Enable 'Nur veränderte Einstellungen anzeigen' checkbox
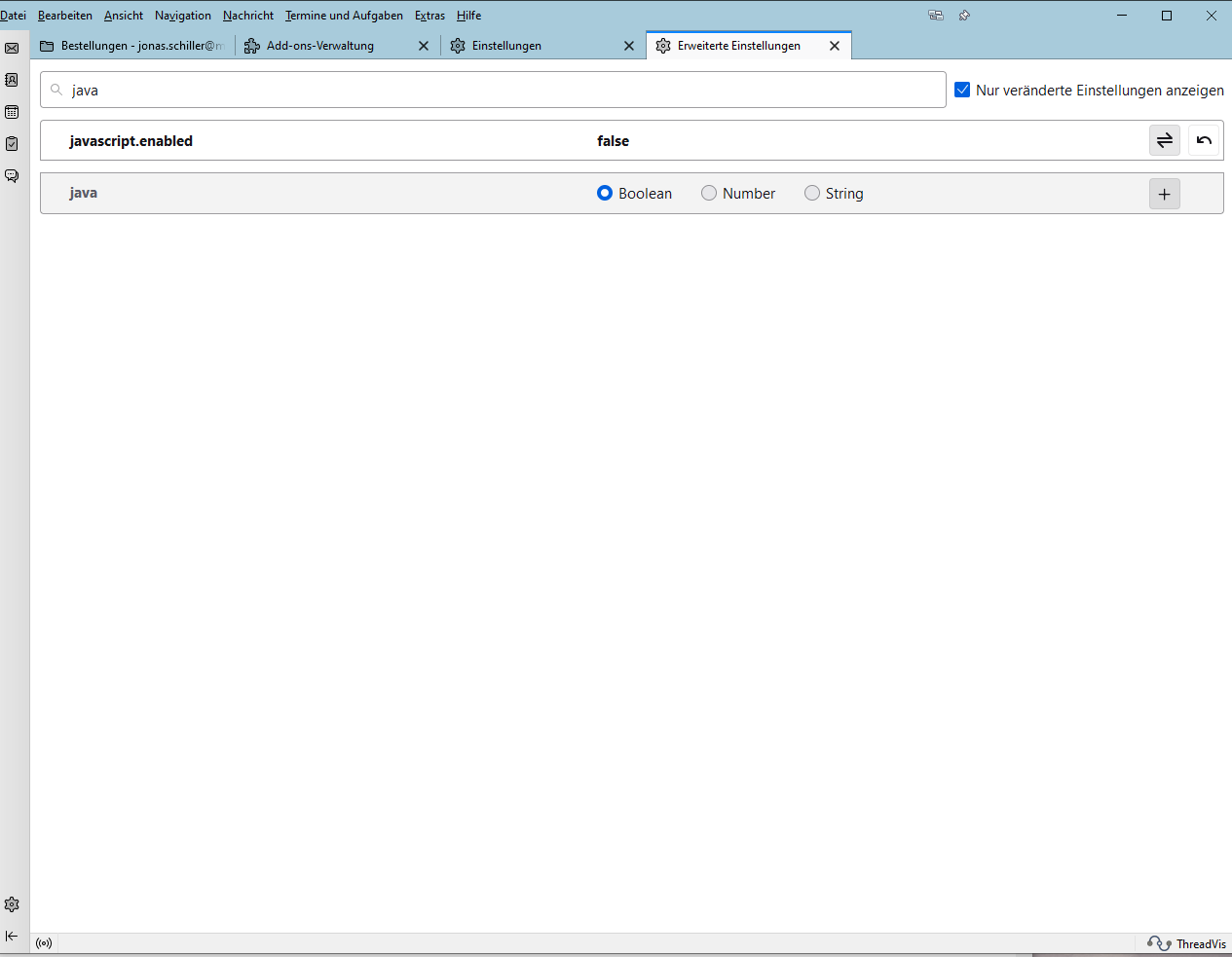This screenshot has height=957, width=1232. [x=962, y=89]
